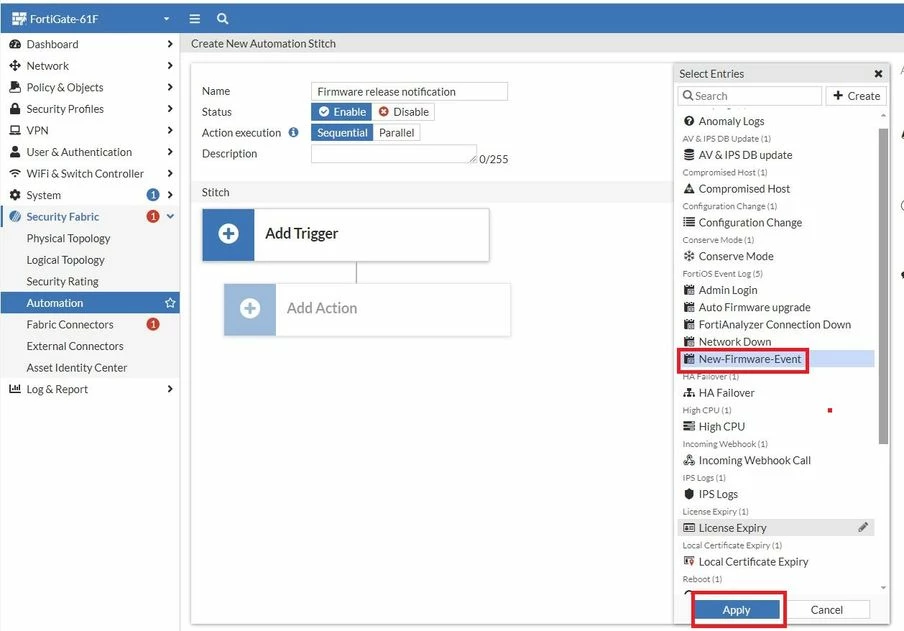Click the IPS Logs shield icon

pyautogui.click(x=689, y=494)
